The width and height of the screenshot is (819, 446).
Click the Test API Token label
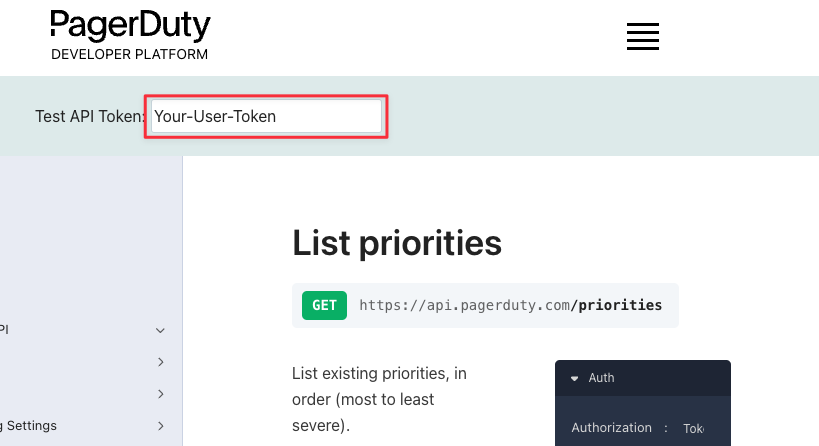pyautogui.click(x=90, y=116)
